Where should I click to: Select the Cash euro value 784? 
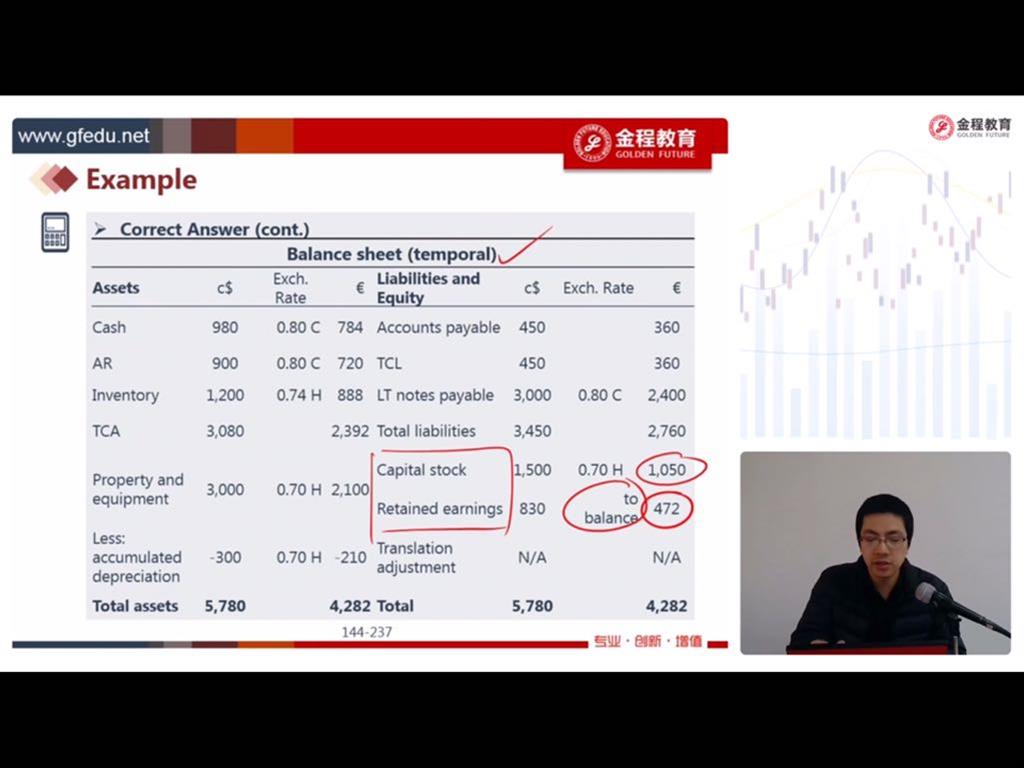[350, 327]
